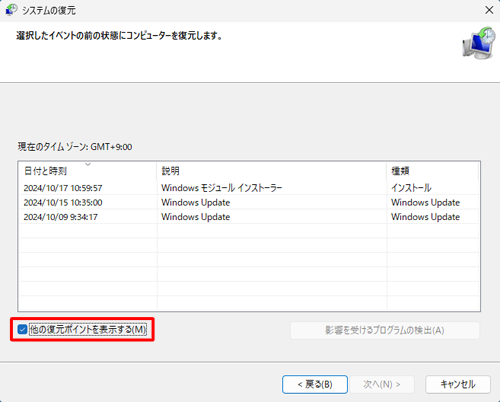
Task: Select restore point 2024/10/17 10:59:57
Action: (249, 188)
